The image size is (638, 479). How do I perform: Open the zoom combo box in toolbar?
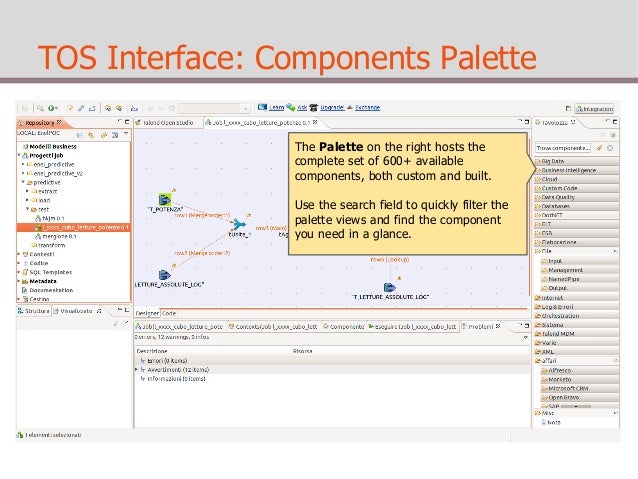click(x=214, y=108)
